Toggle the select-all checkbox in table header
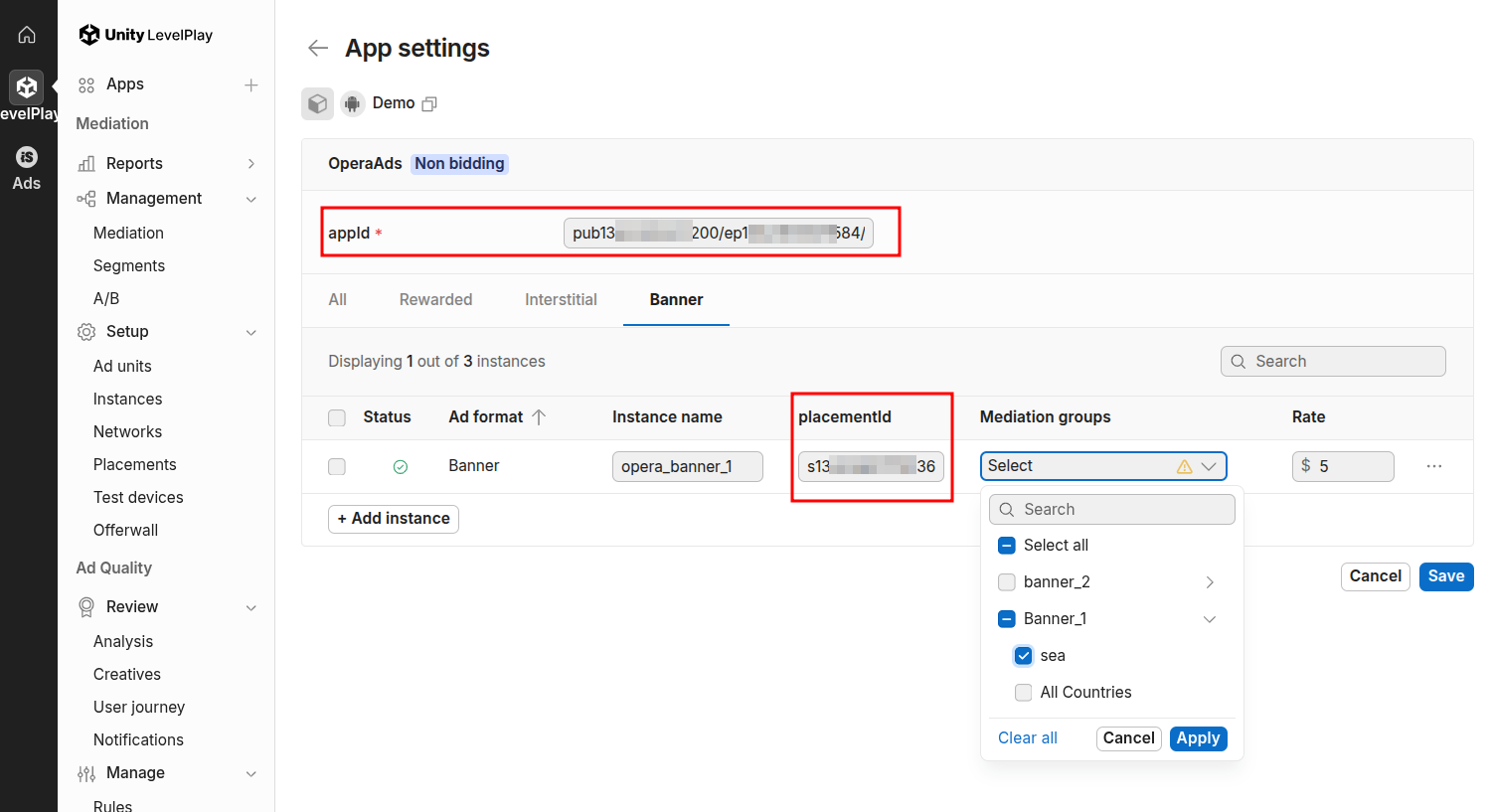 (337, 417)
